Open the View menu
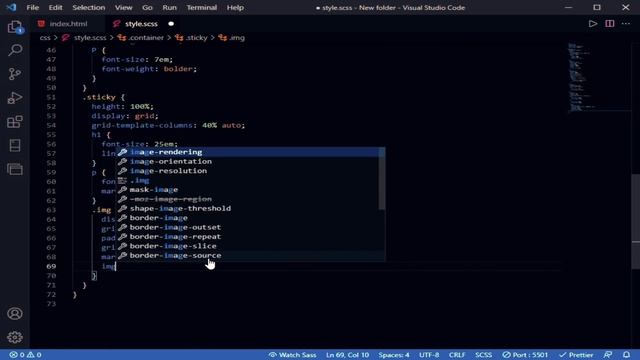Screen dimensions: 640x360 pos(123,7)
